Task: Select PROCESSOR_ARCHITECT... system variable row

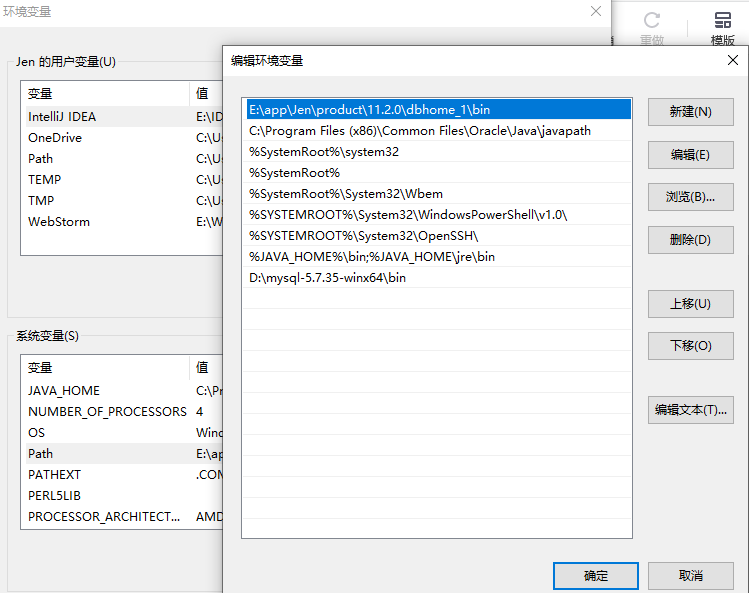Action: point(124,517)
